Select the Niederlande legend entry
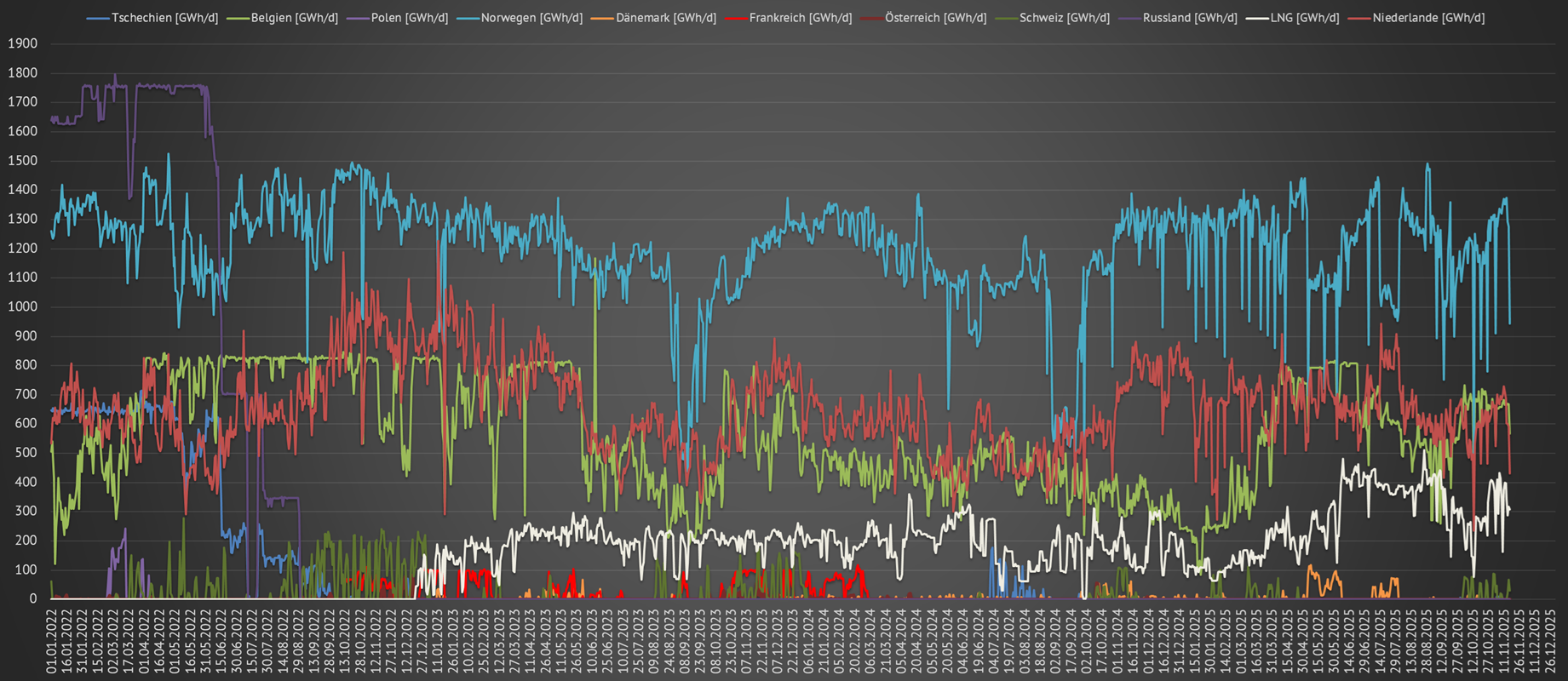 tap(1428, 18)
